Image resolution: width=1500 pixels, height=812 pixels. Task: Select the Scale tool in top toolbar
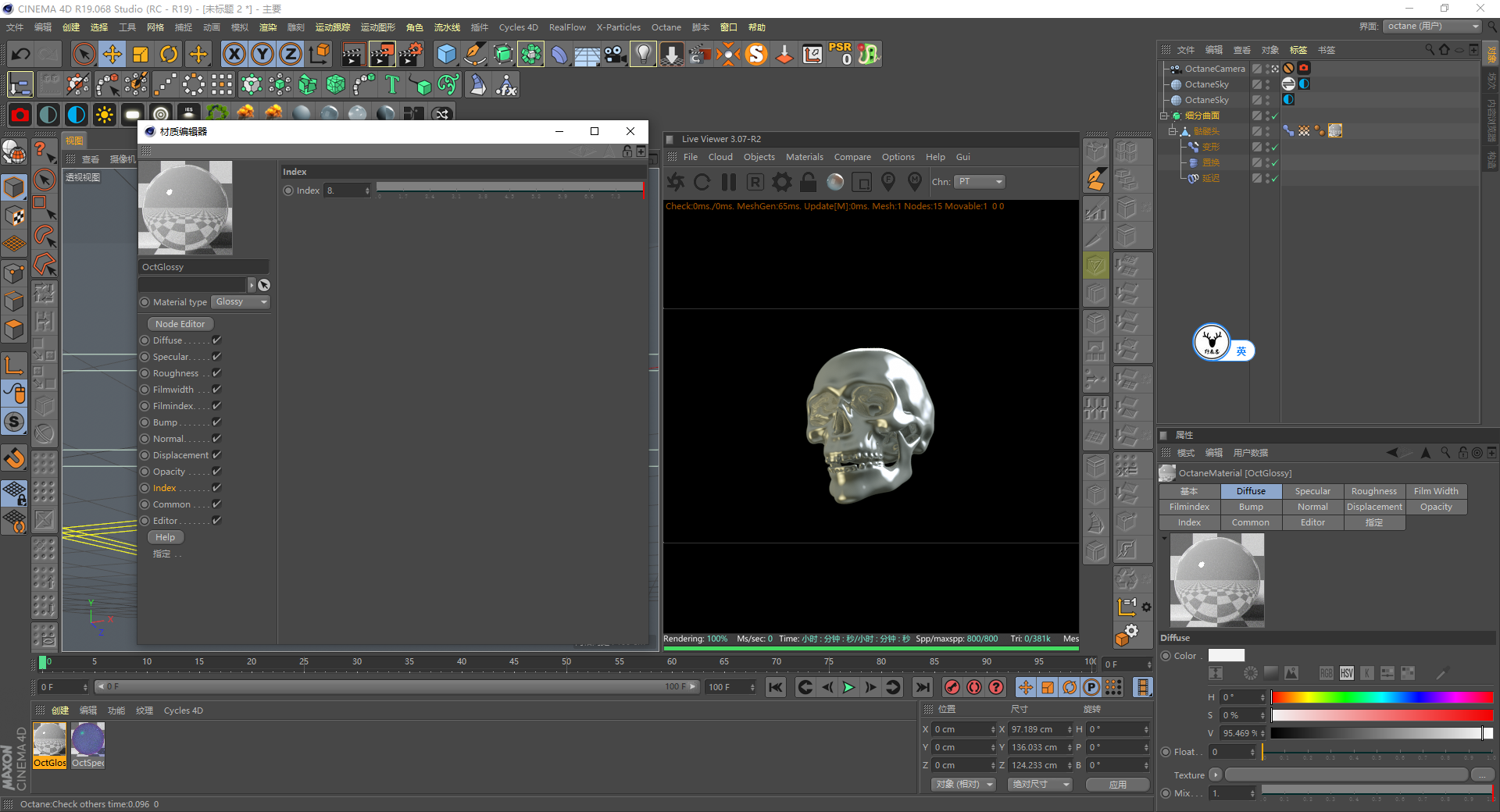141,54
